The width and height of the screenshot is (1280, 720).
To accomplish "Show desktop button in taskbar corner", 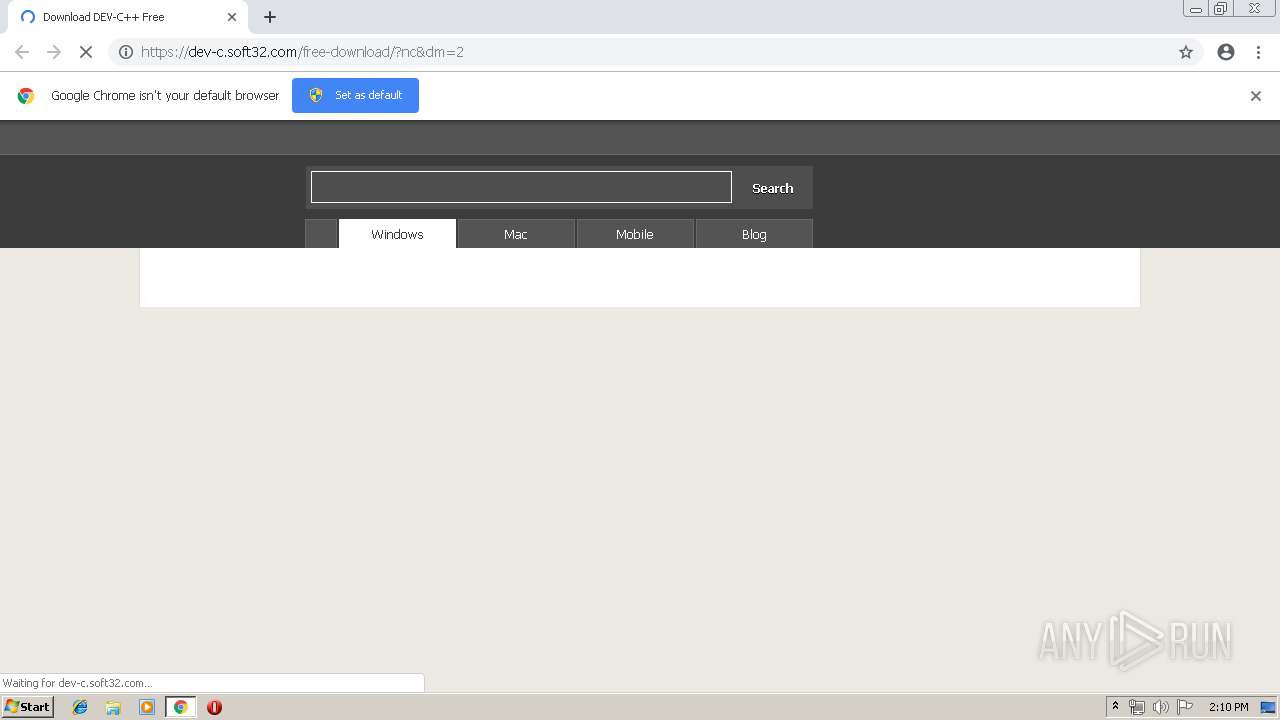I will coord(1269,707).
